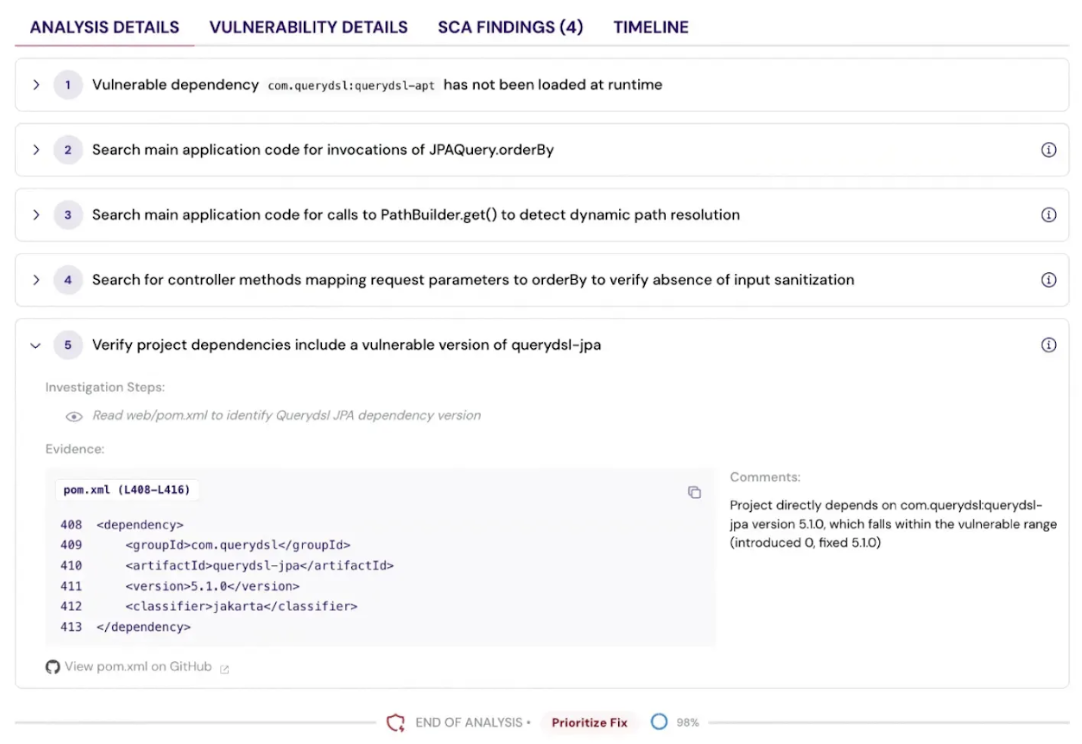The image size is (1082, 744).
Task: Open the info icon on the JPAQuery.orderBy step
Action: (x=1049, y=149)
